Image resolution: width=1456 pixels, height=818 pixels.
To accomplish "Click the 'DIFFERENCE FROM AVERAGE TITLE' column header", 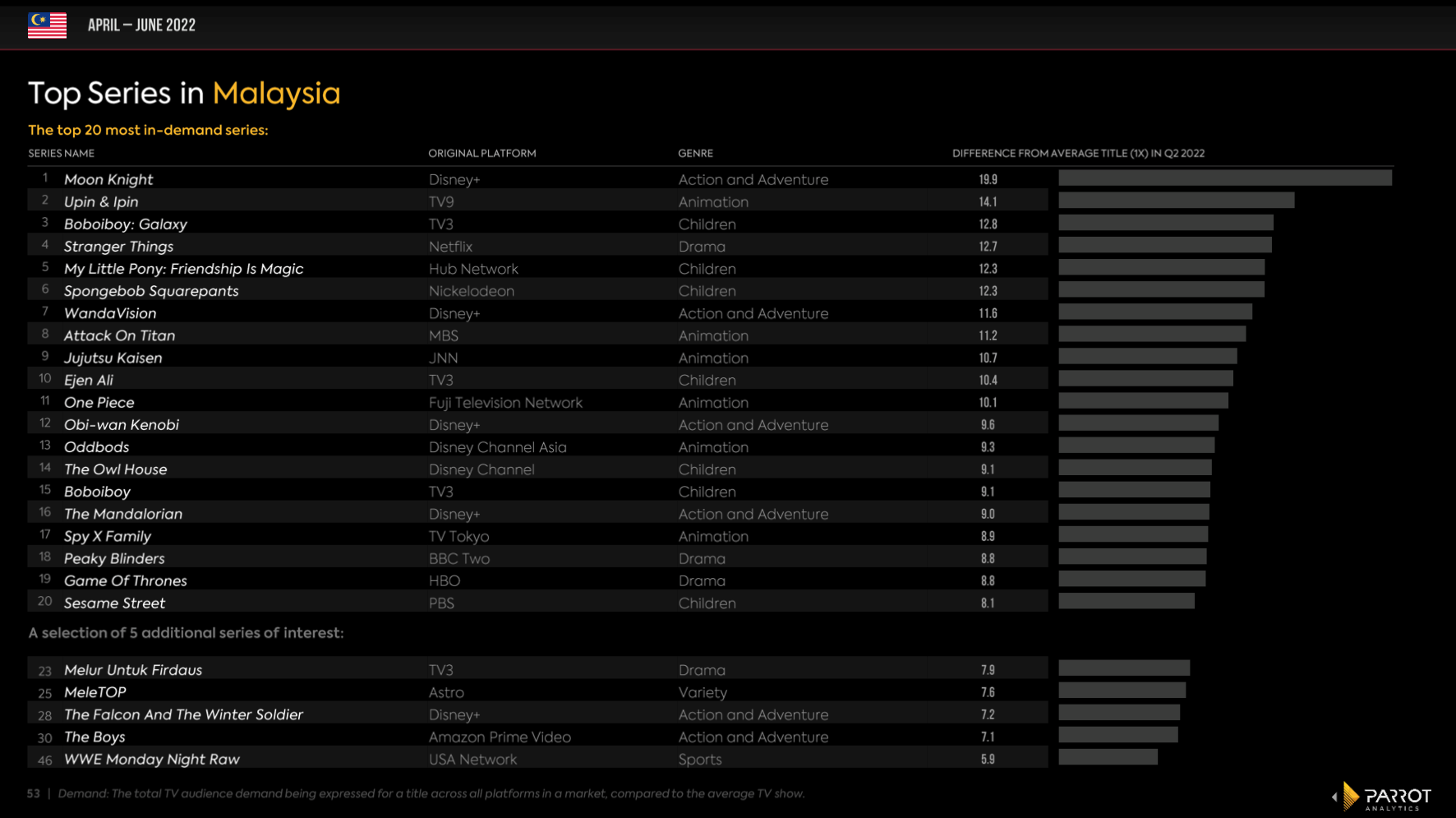I will point(1078,154).
